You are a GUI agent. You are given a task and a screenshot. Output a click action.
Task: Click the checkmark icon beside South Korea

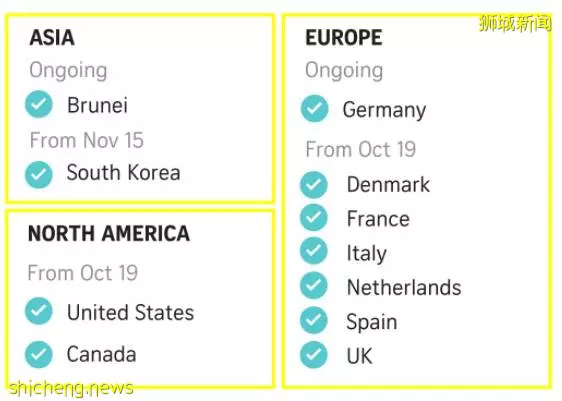coord(39,175)
